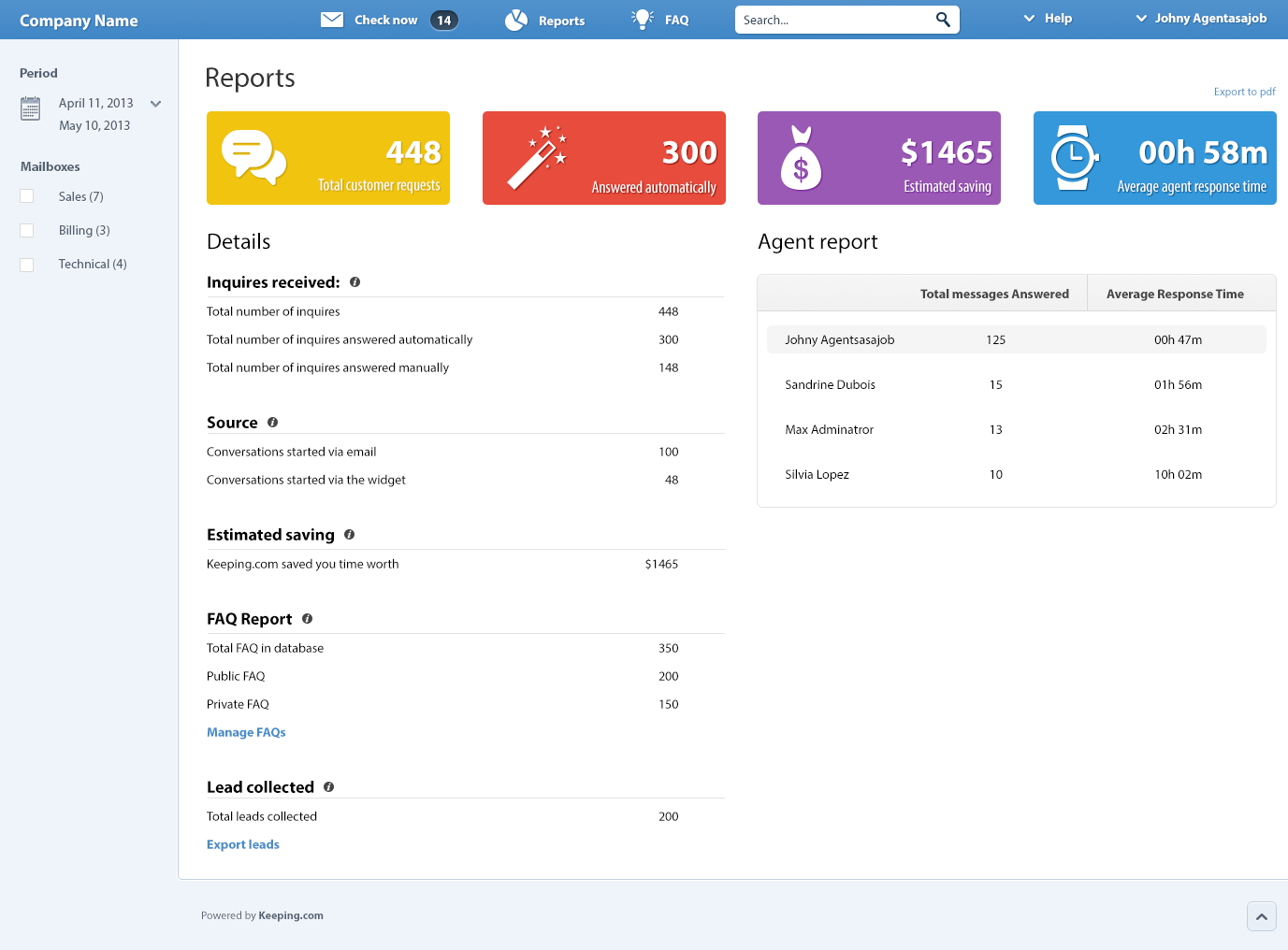The width and height of the screenshot is (1288, 950).
Task: Select the Total messages Answered column header
Action: (x=994, y=294)
